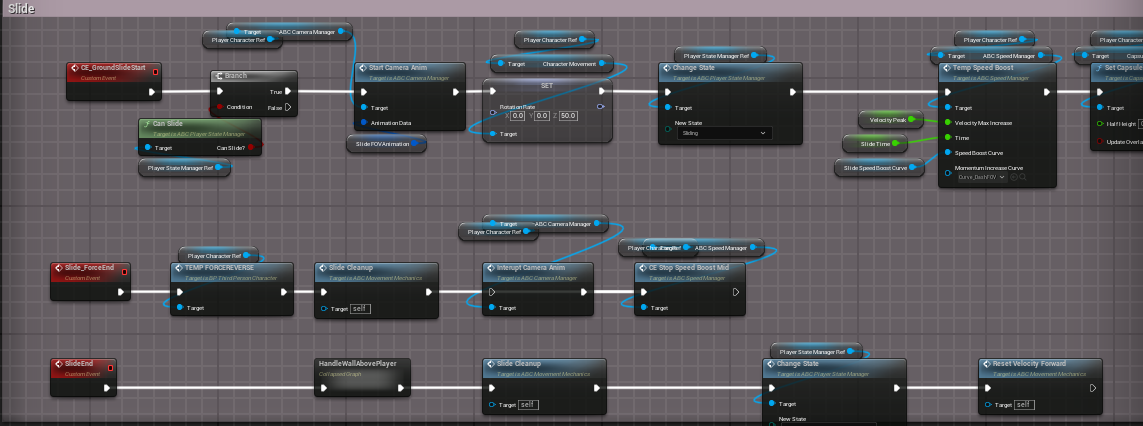Click the Rotation Rate X value field
This screenshot has width=1143, height=426.
[517, 116]
